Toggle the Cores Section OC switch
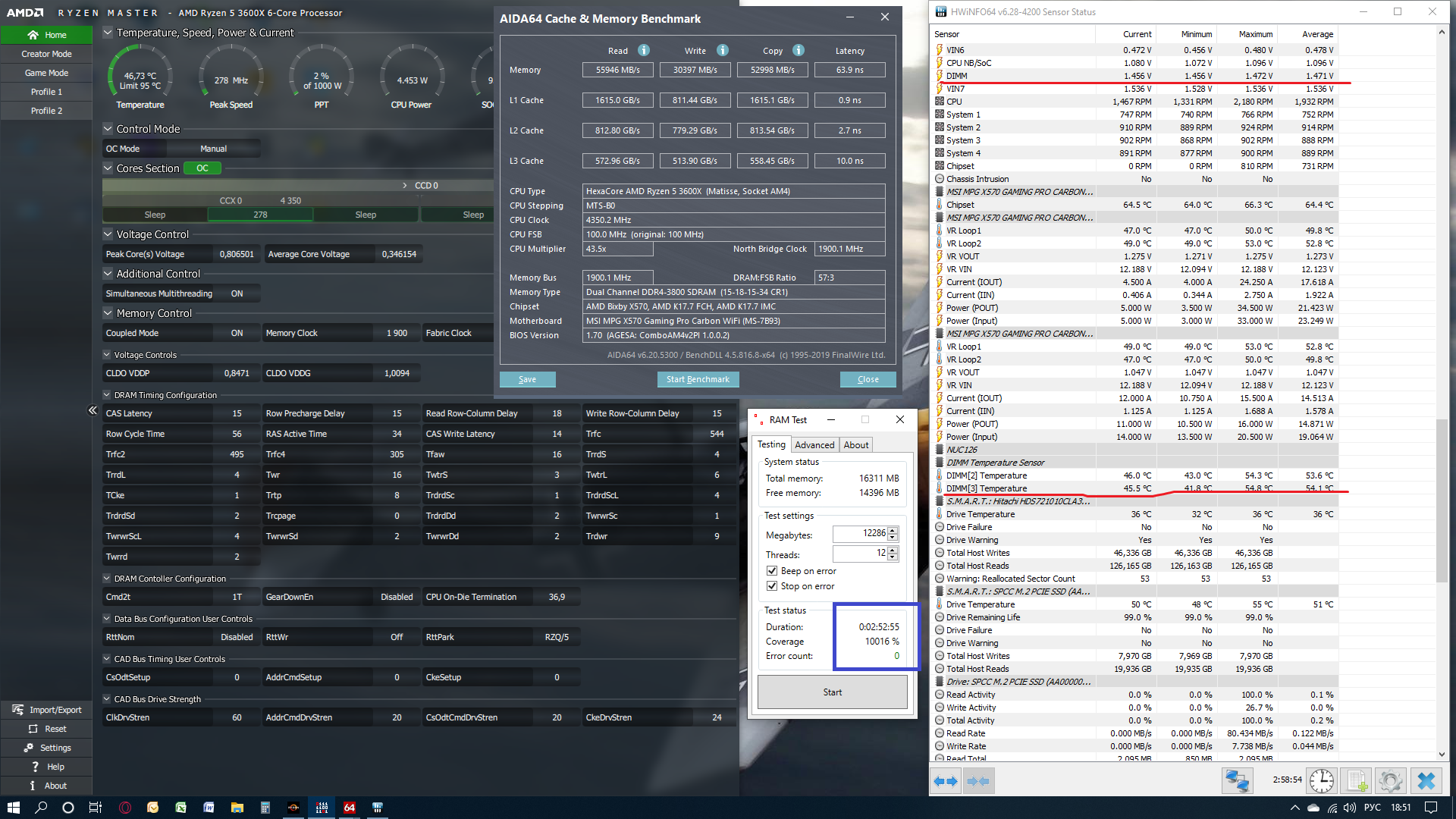The image size is (1456, 819). point(202,168)
